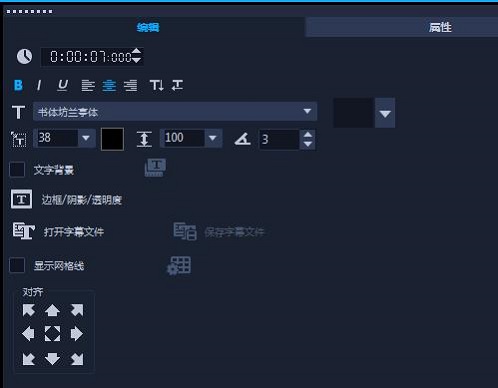Align title to bottom-left
This screenshot has width=498, height=388.
tap(29, 359)
